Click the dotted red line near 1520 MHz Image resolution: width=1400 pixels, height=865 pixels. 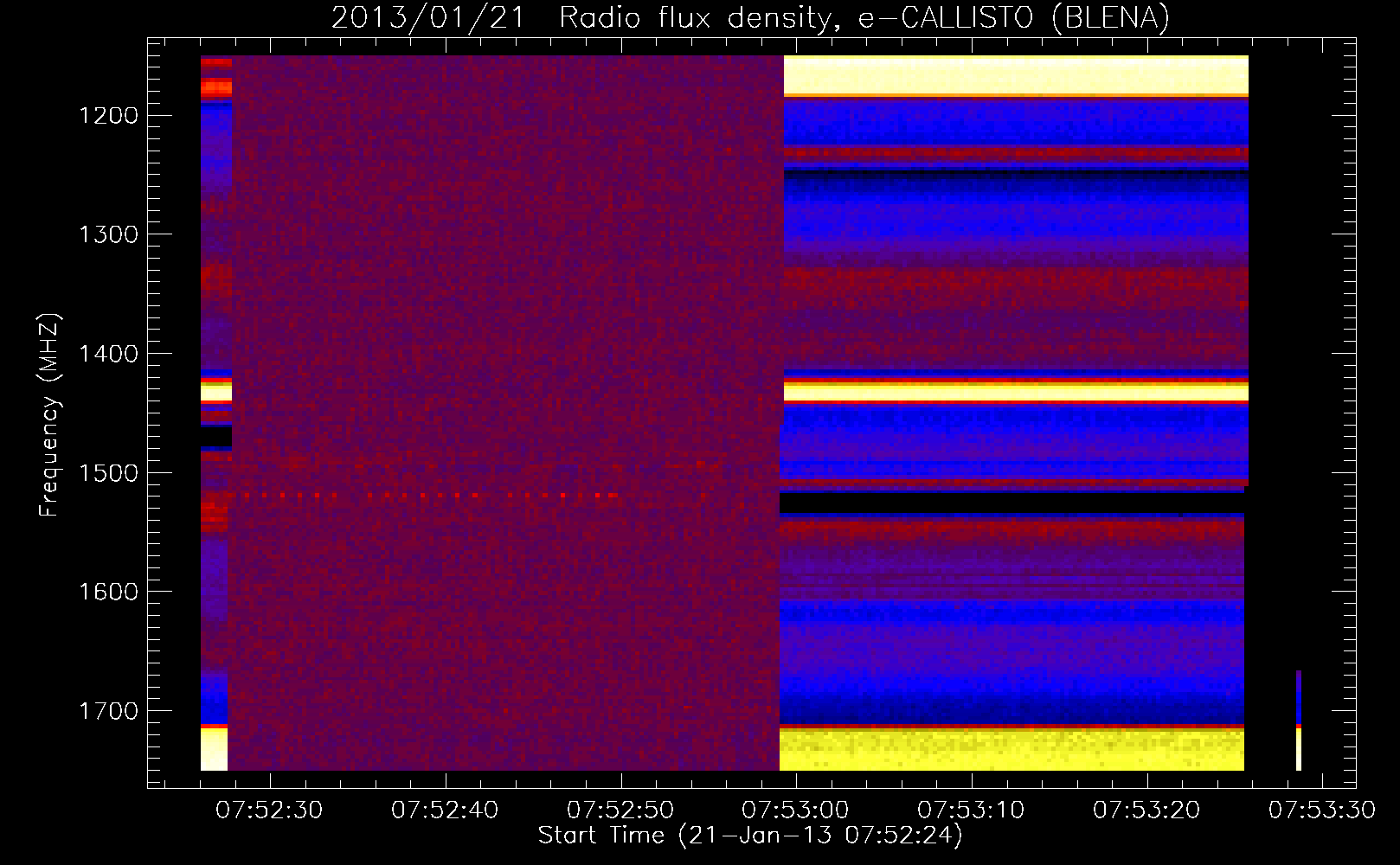tap(426, 496)
